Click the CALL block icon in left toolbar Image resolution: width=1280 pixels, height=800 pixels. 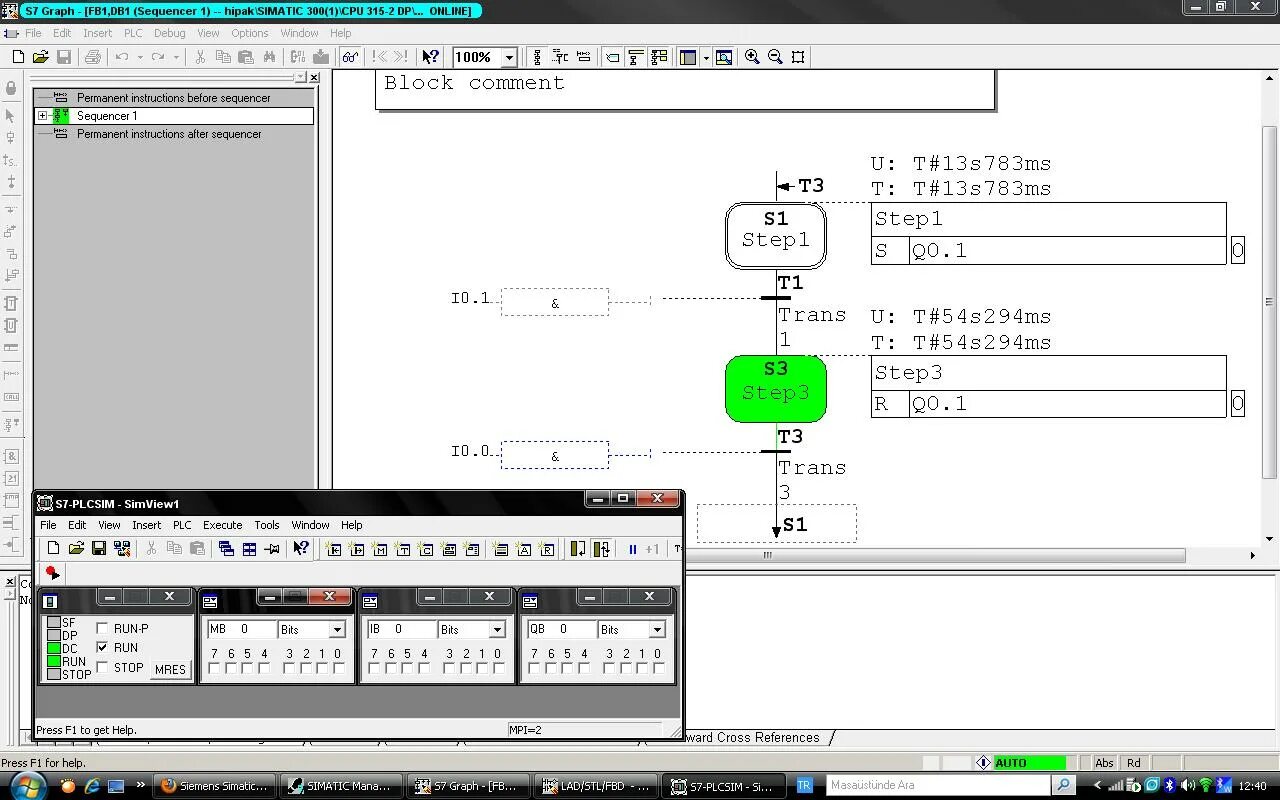point(11,396)
